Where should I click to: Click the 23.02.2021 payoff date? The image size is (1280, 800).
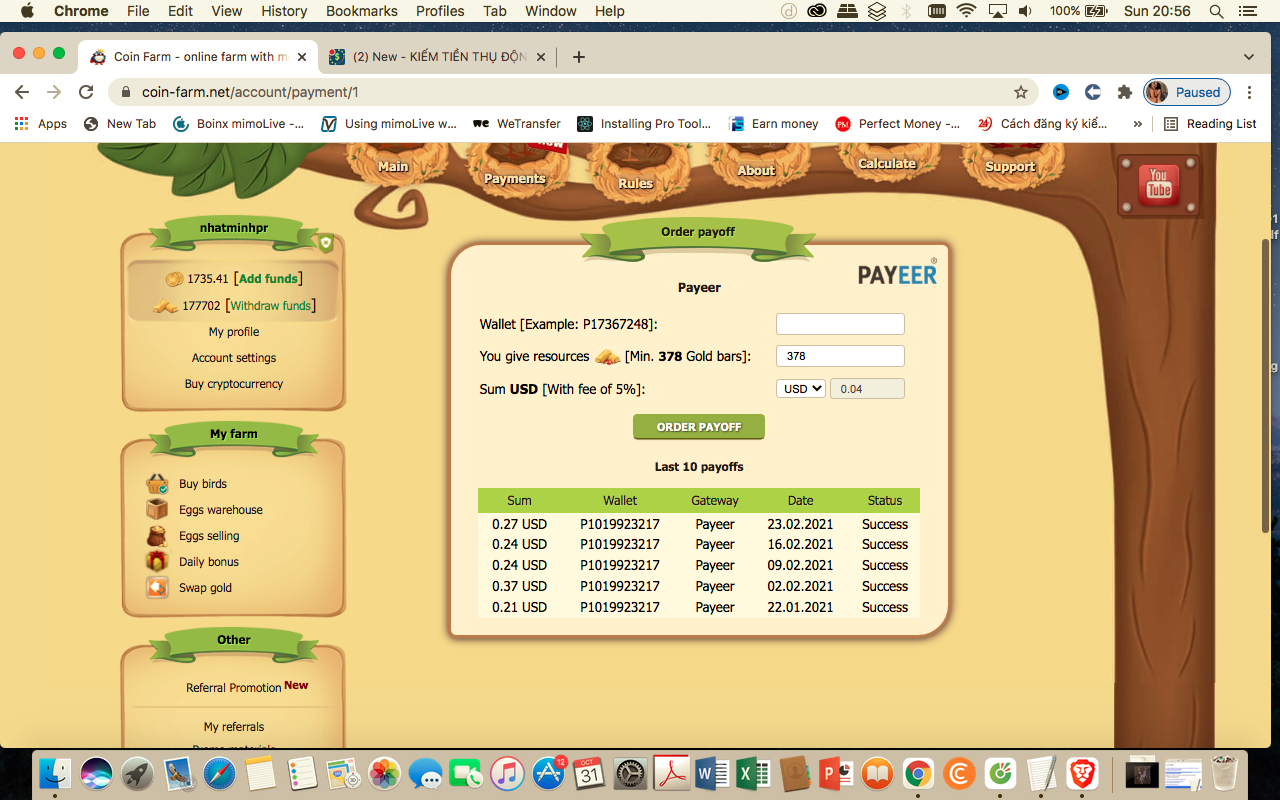click(800, 524)
